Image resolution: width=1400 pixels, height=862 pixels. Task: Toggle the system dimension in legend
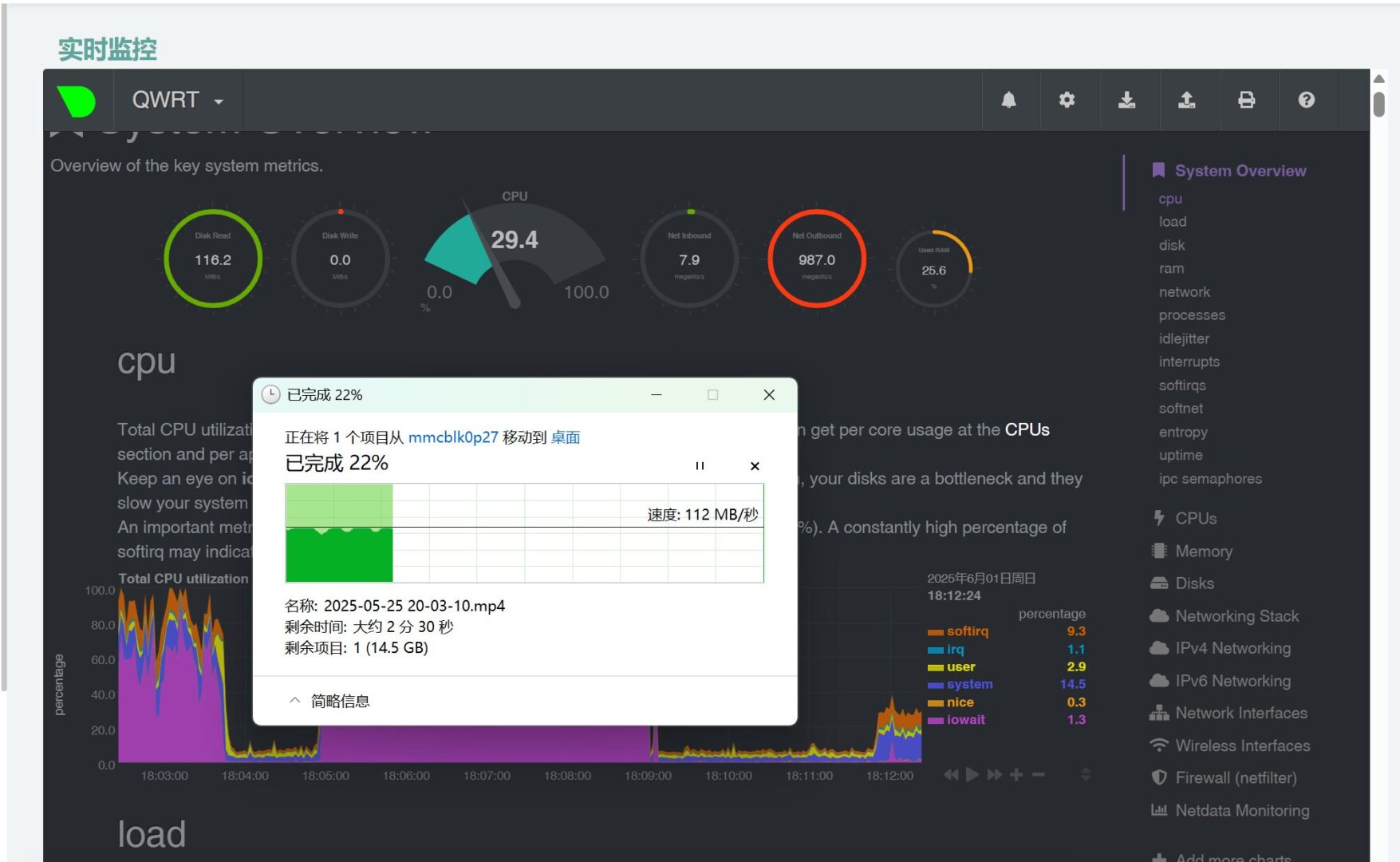[969, 684]
